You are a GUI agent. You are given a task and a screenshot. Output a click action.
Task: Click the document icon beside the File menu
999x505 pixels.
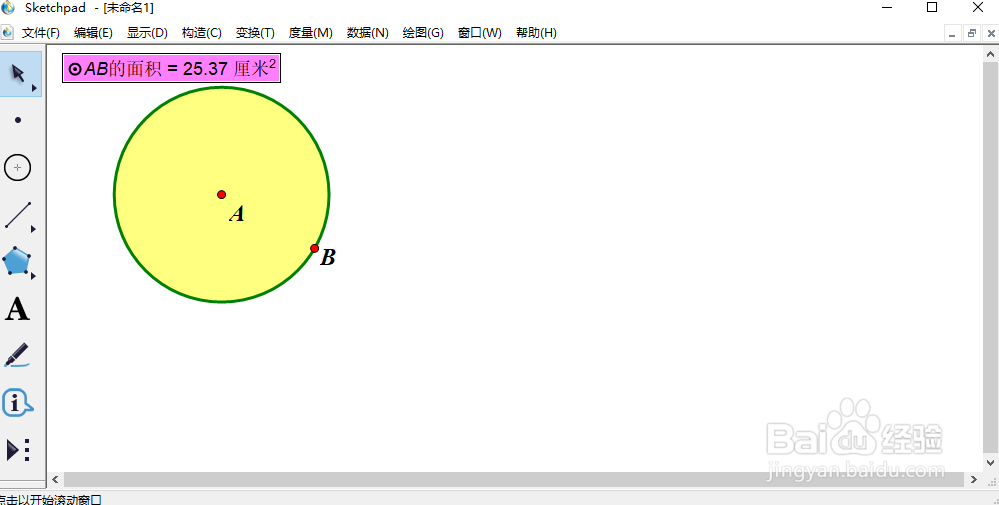coord(7,32)
